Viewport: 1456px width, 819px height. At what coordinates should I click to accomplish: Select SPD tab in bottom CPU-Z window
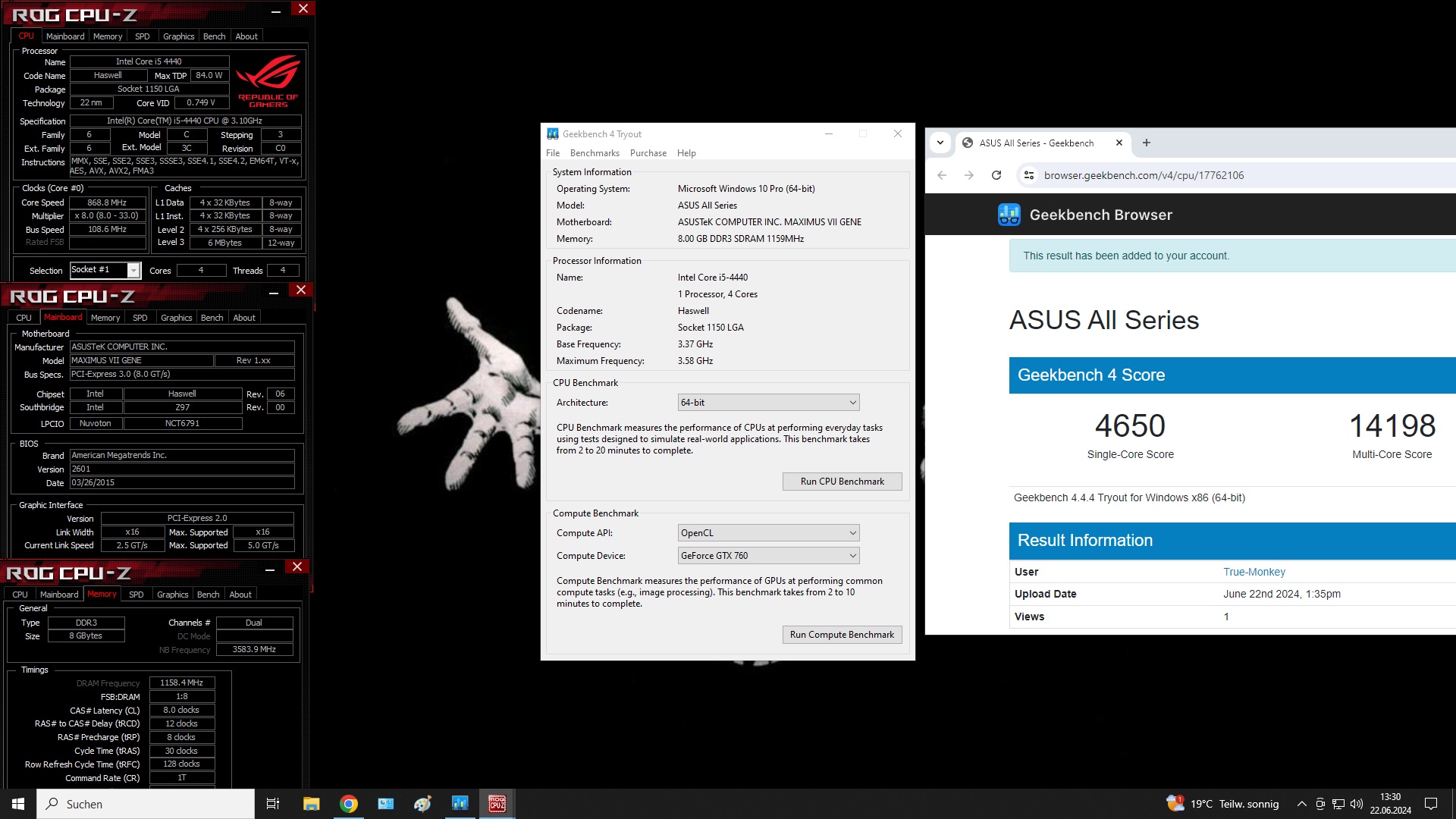pos(136,595)
